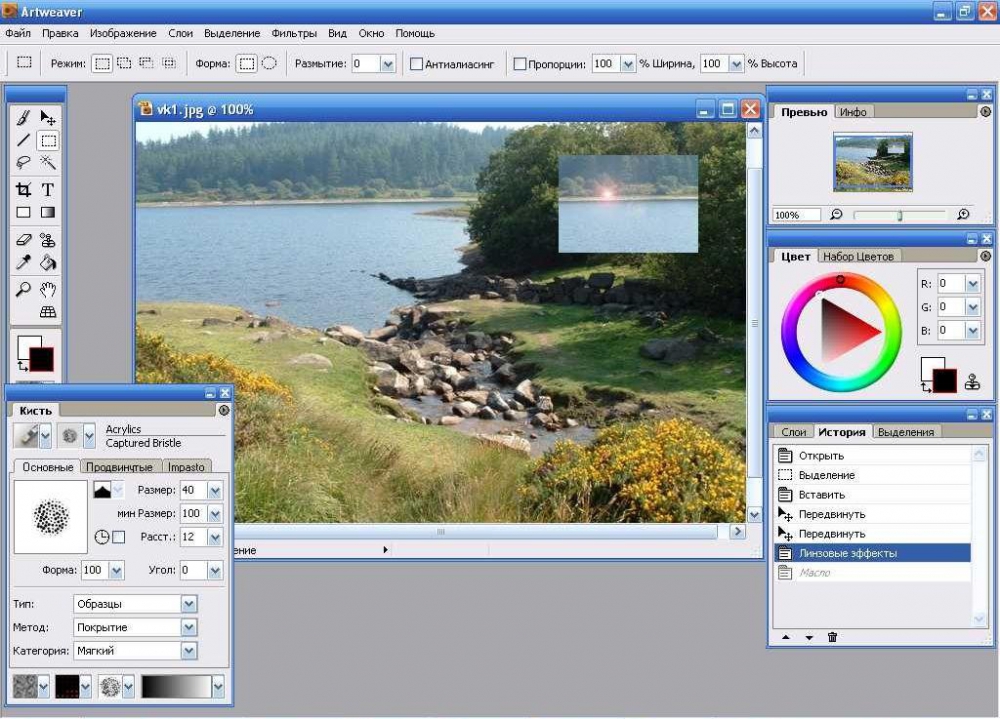This screenshot has width=1000, height=719.
Task: Open the Размытие dropdown in options bar
Action: [387, 64]
